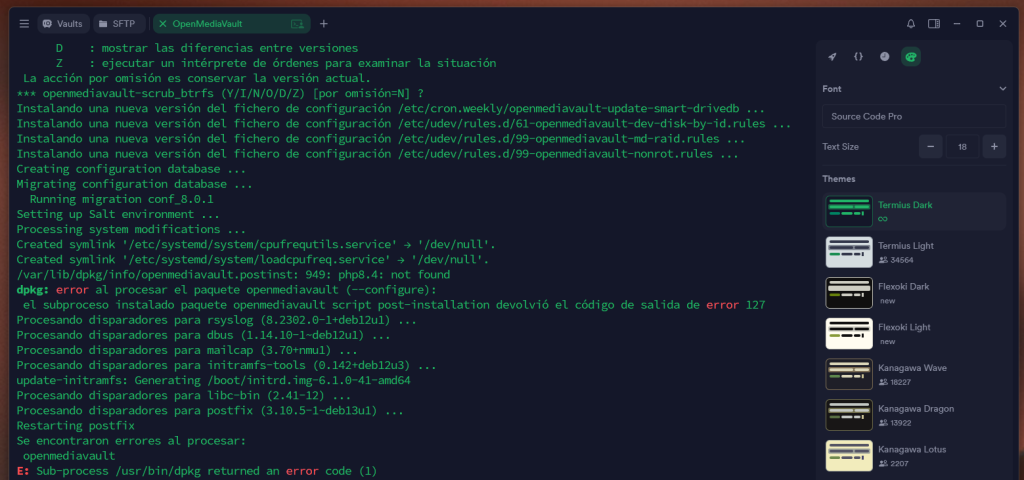Switch to the Vaults tab
The height and width of the screenshot is (480, 1024).
(63, 24)
